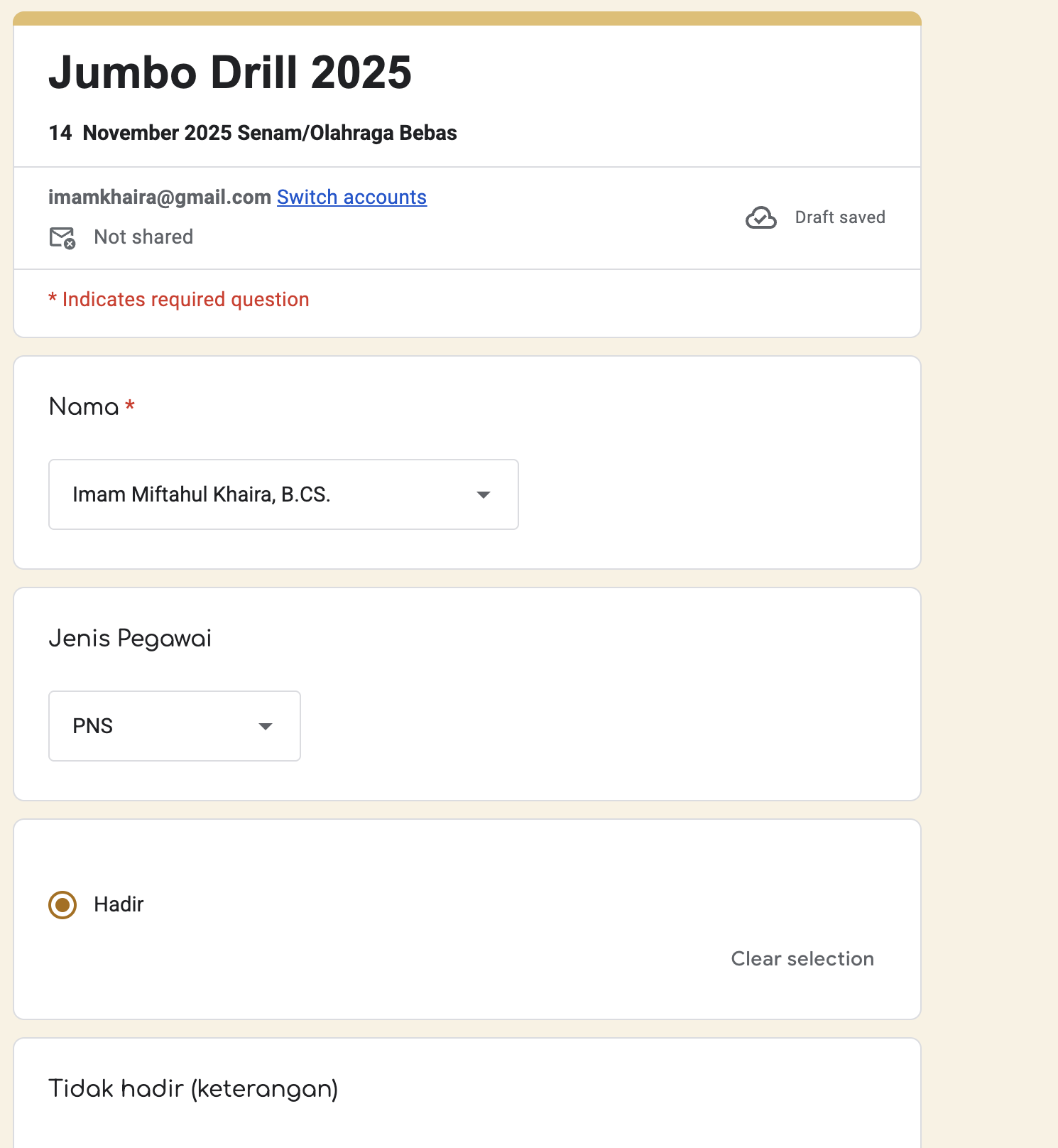This screenshot has width=1058, height=1148.
Task: Click the Indicates required question notice
Action: [x=179, y=300]
